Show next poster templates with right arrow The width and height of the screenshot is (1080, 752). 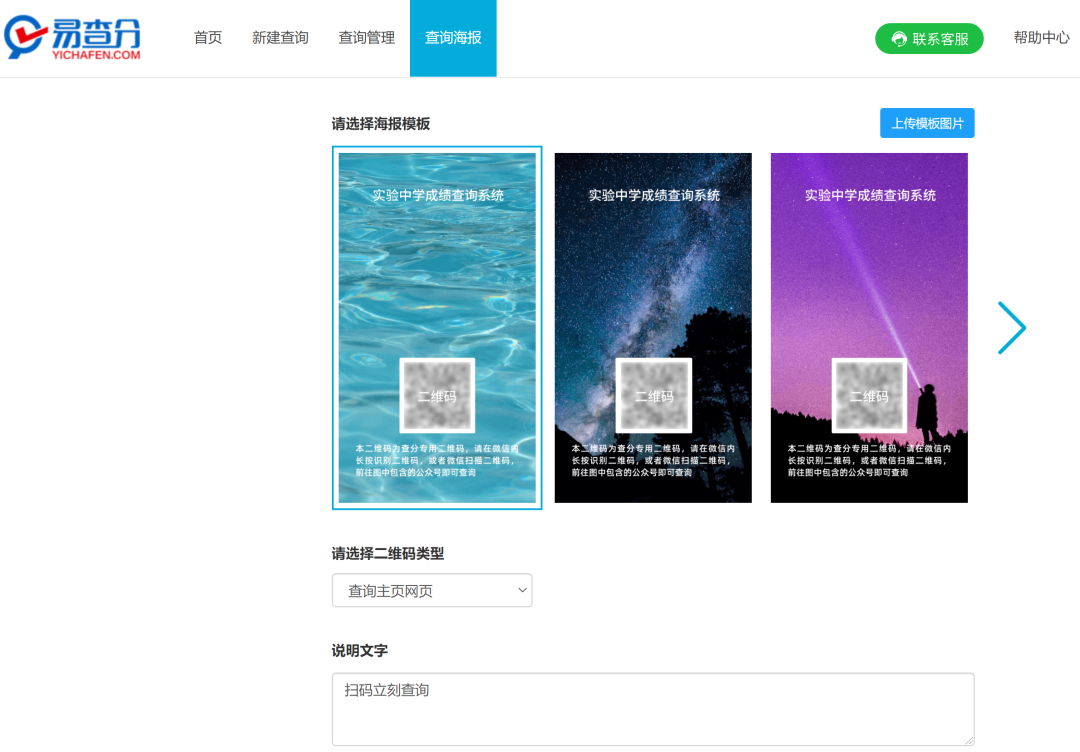pyautogui.click(x=1012, y=328)
